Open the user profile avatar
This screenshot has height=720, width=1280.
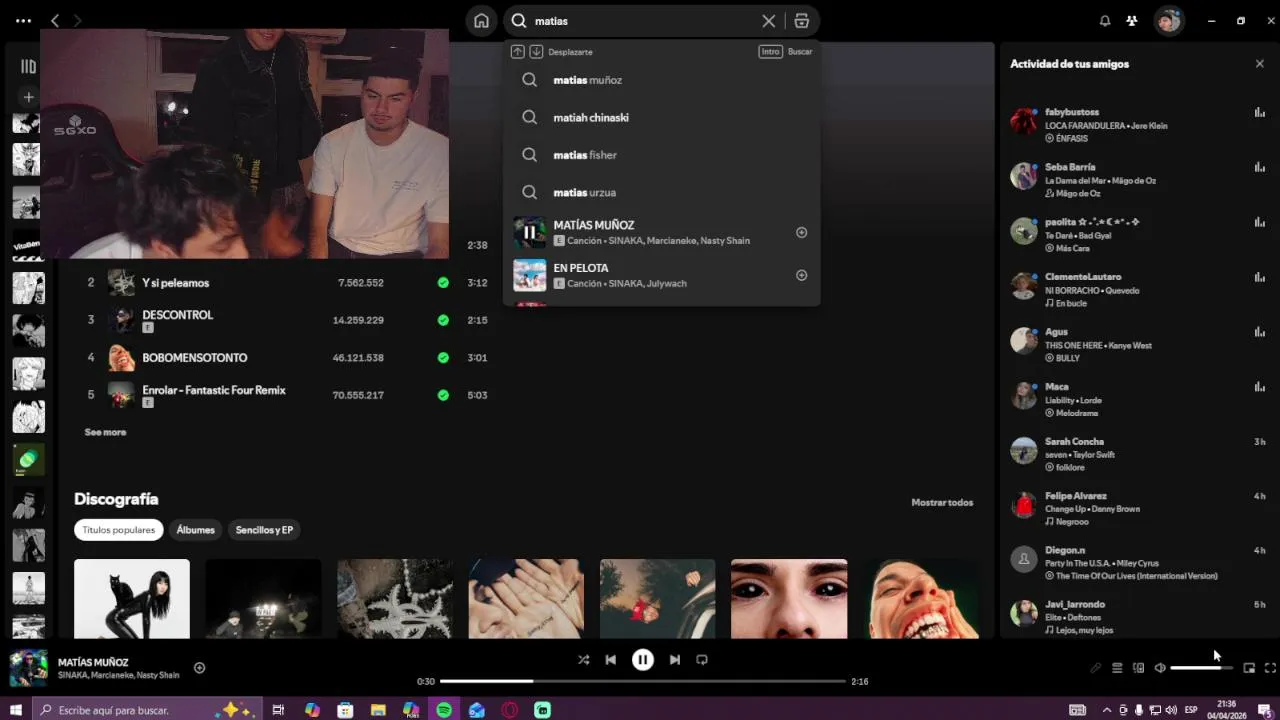[x=1168, y=21]
